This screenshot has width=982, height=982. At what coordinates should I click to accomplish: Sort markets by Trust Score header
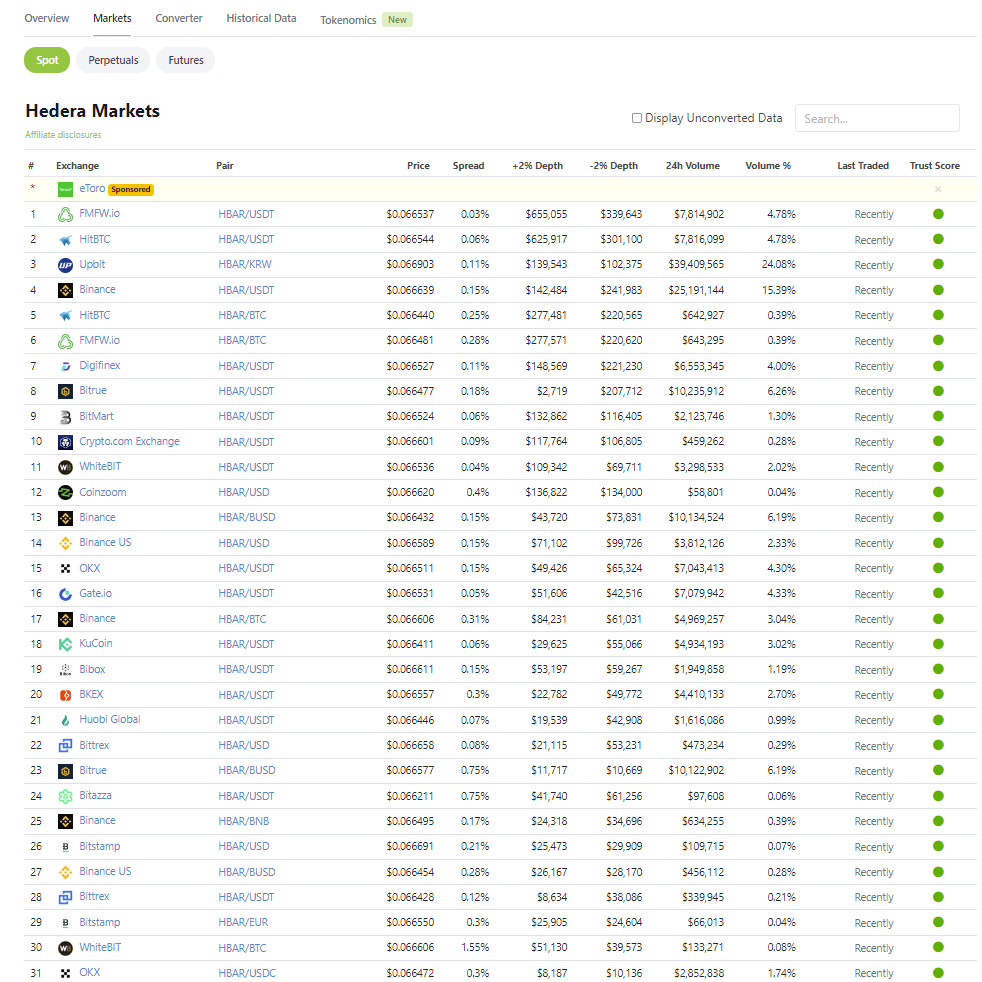pyautogui.click(x=934, y=166)
